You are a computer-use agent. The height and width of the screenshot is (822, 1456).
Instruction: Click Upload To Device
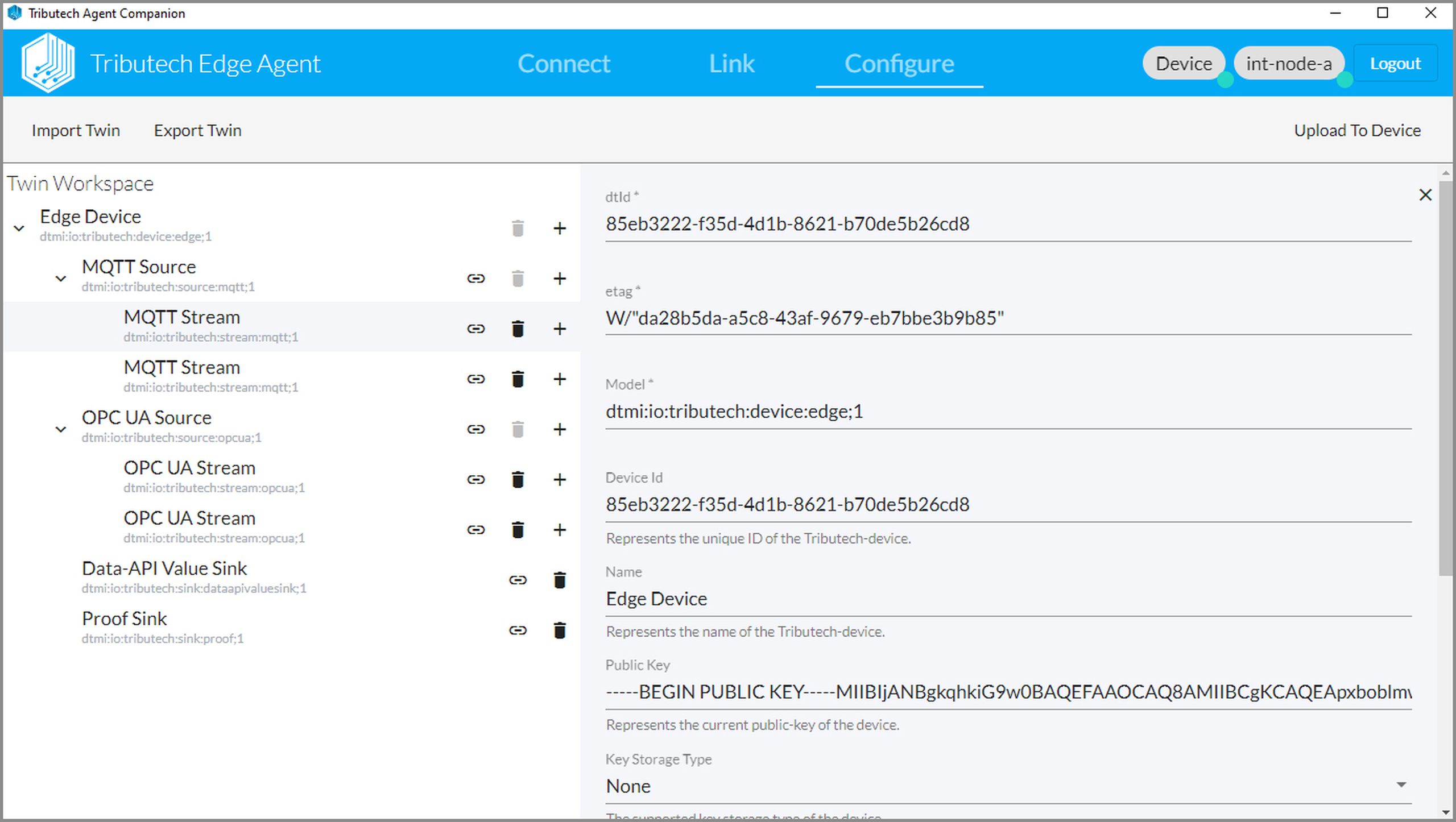(1357, 130)
